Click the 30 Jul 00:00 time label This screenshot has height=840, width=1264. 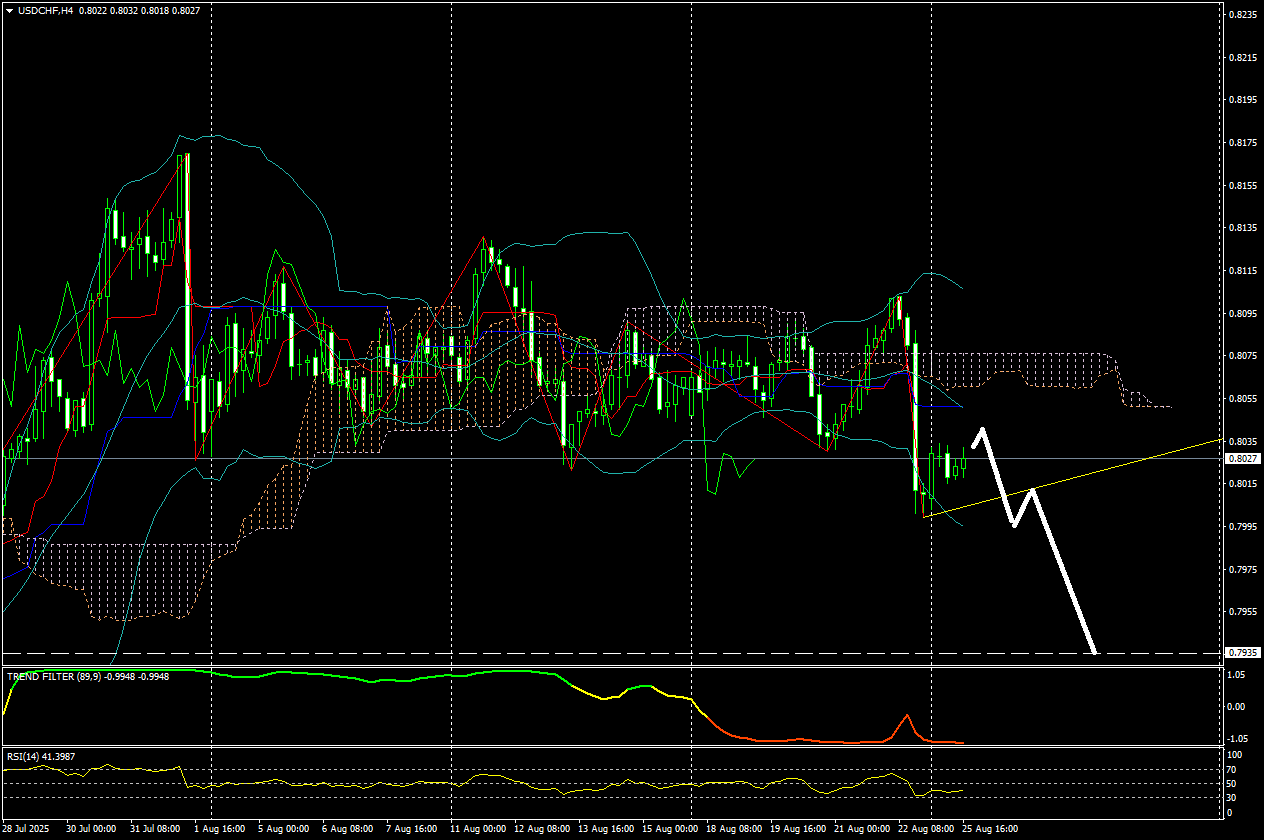[x=90, y=829]
